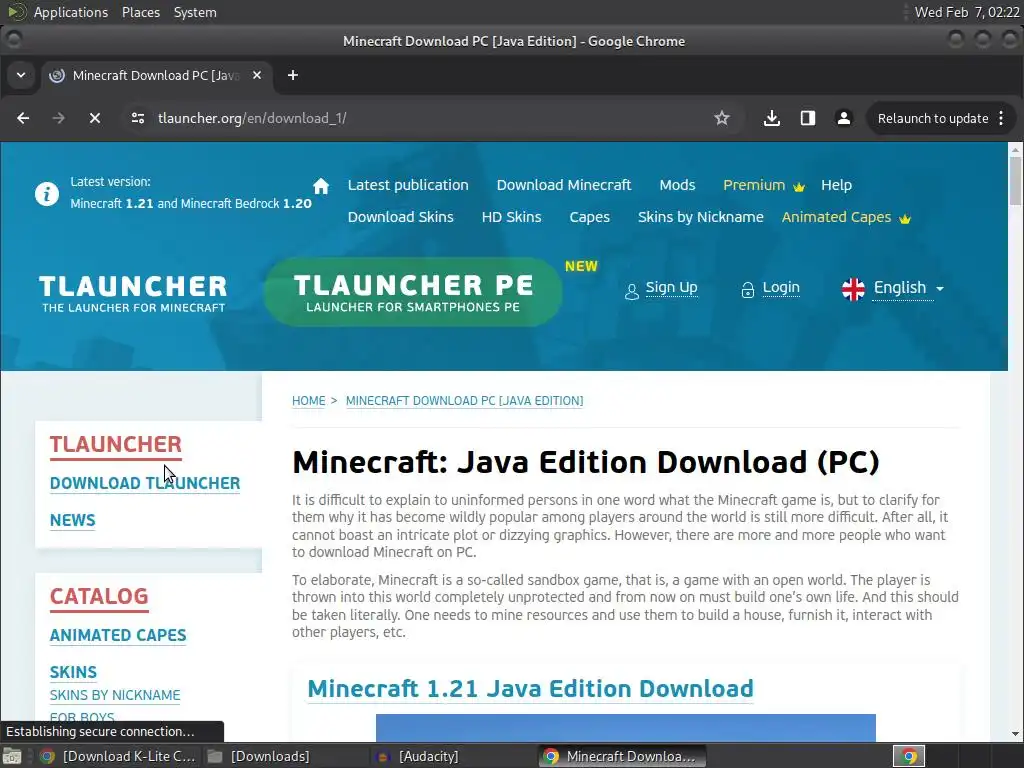
Task: Open the English language dropdown
Action: (x=909, y=288)
